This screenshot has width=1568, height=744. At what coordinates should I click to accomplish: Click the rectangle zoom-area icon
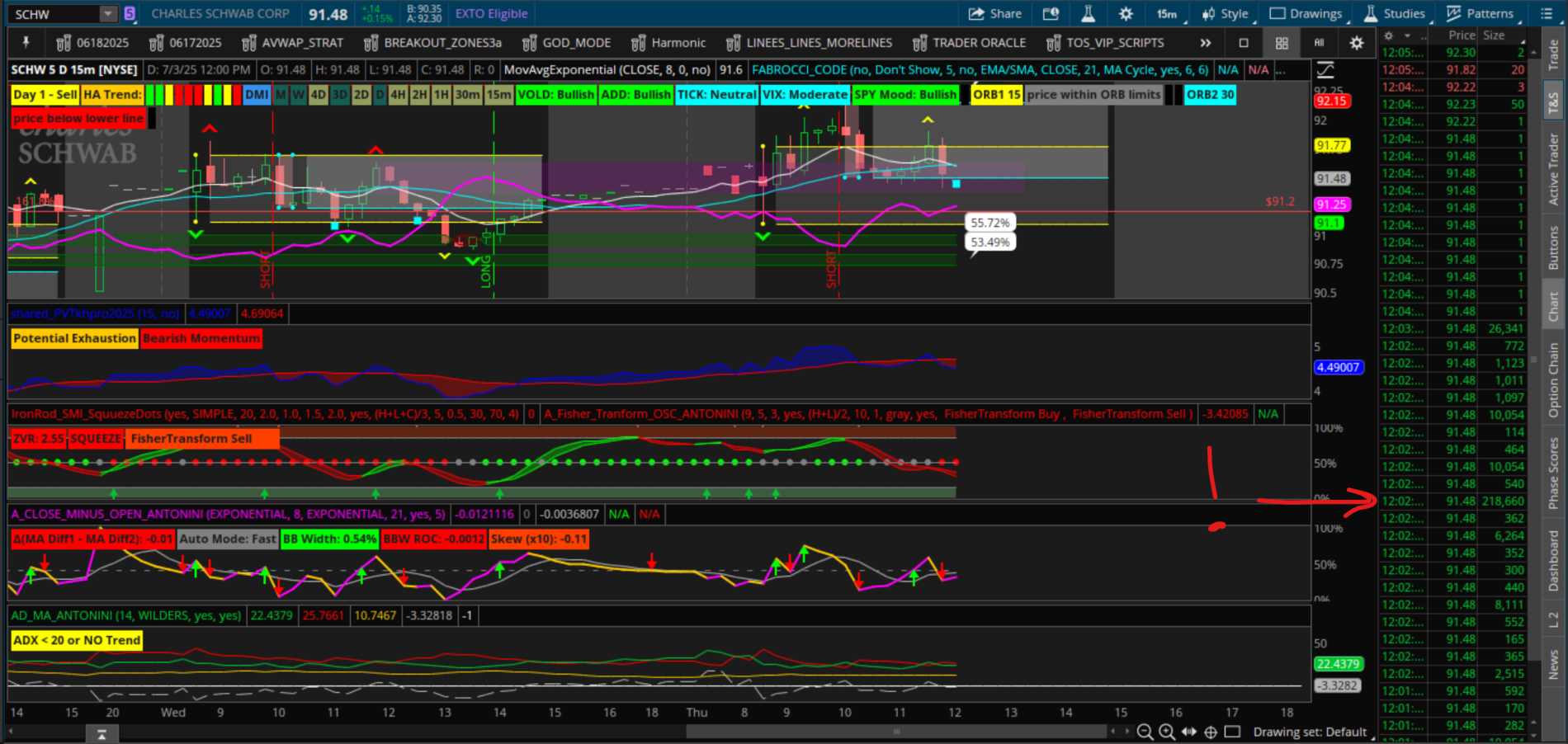click(1232, 732)
